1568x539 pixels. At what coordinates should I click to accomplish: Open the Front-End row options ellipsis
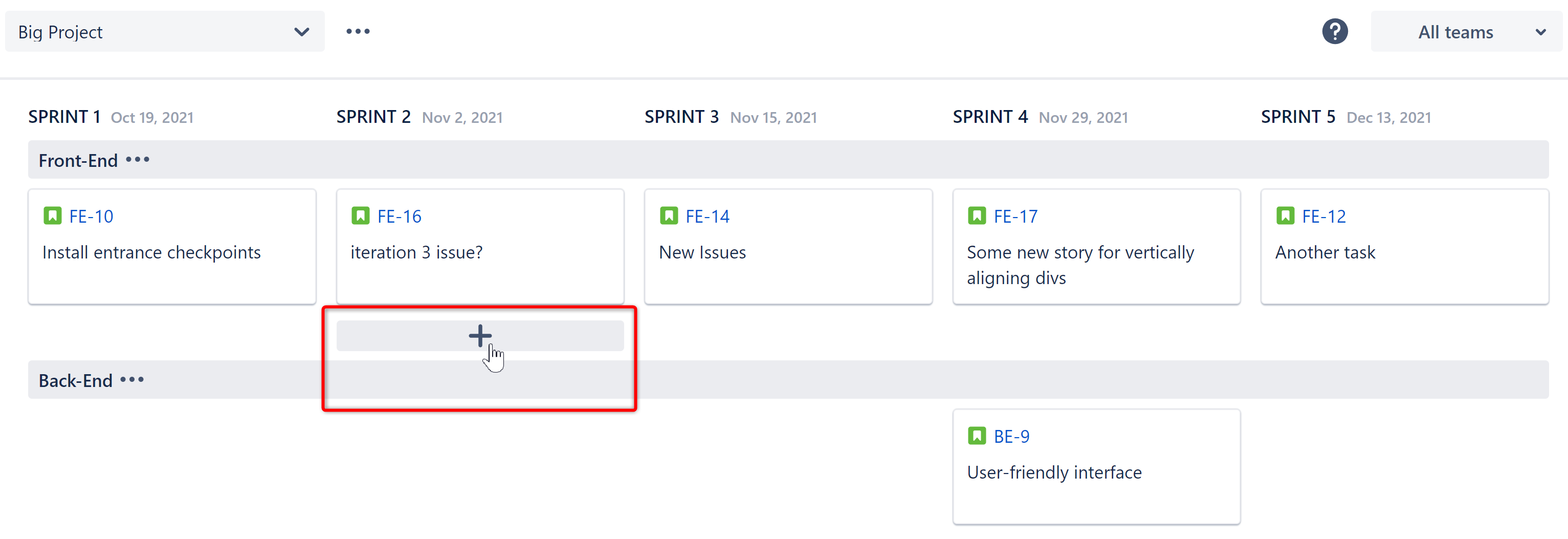[x=138, y=160]
